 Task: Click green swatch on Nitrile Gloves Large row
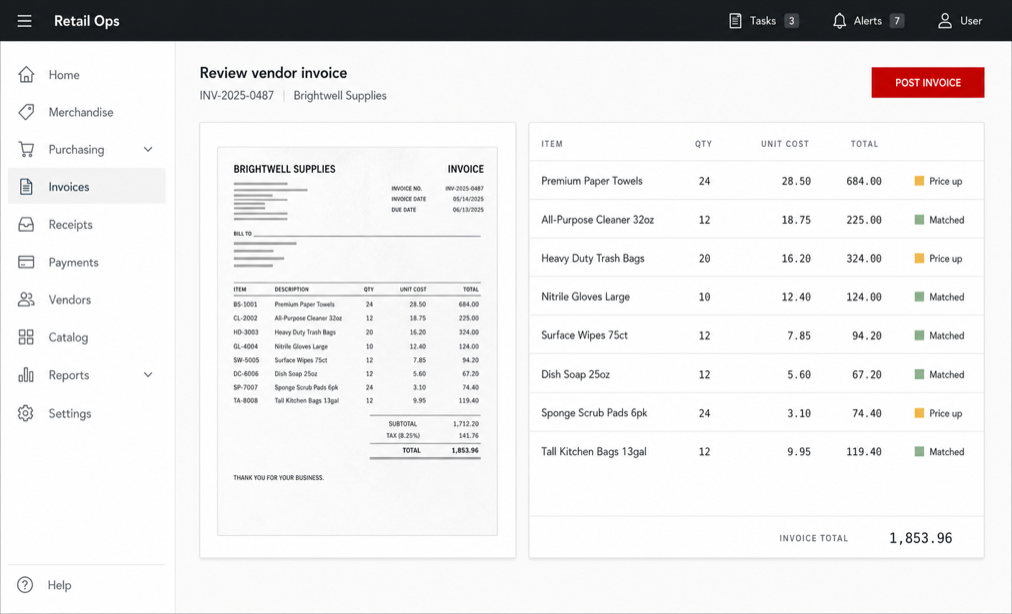pyautogui.click(x=919, y=297)
